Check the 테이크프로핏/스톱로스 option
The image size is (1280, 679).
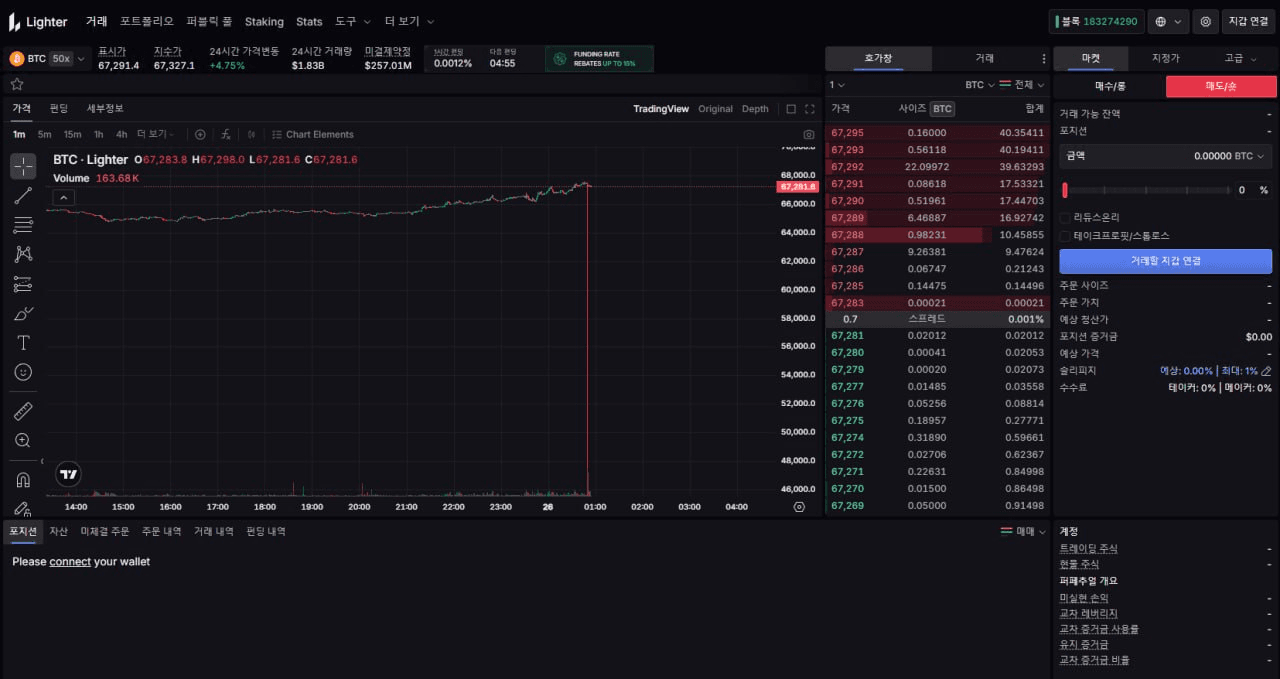(x=1065, y=236)
